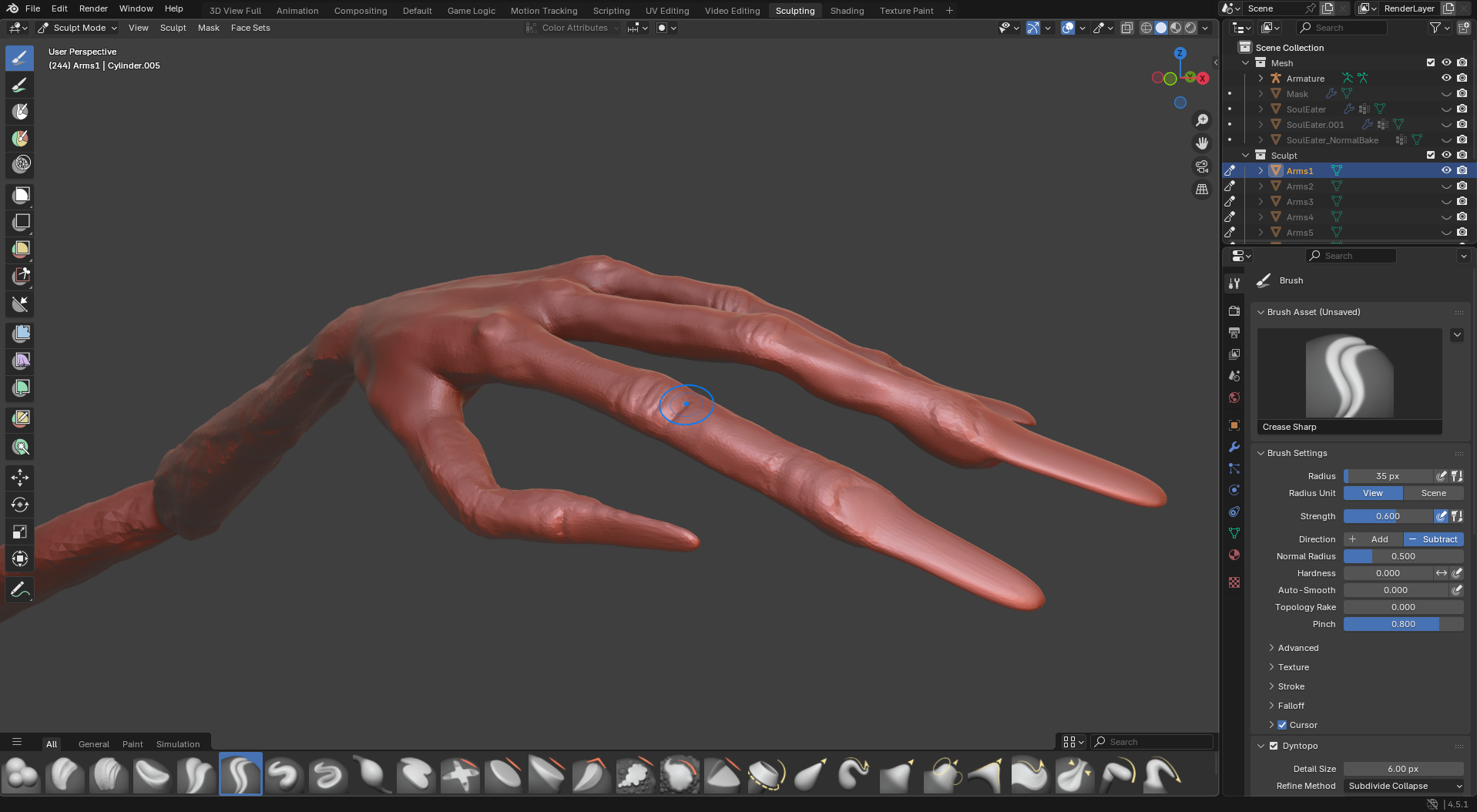Click the Strength 0.600 slider

1388,516
